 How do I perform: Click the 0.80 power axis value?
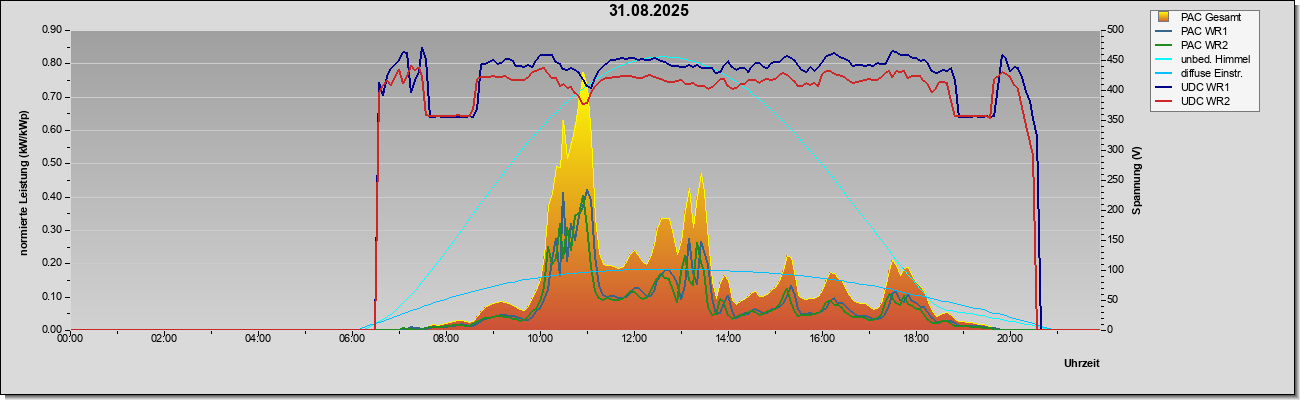tap(53, 63)
